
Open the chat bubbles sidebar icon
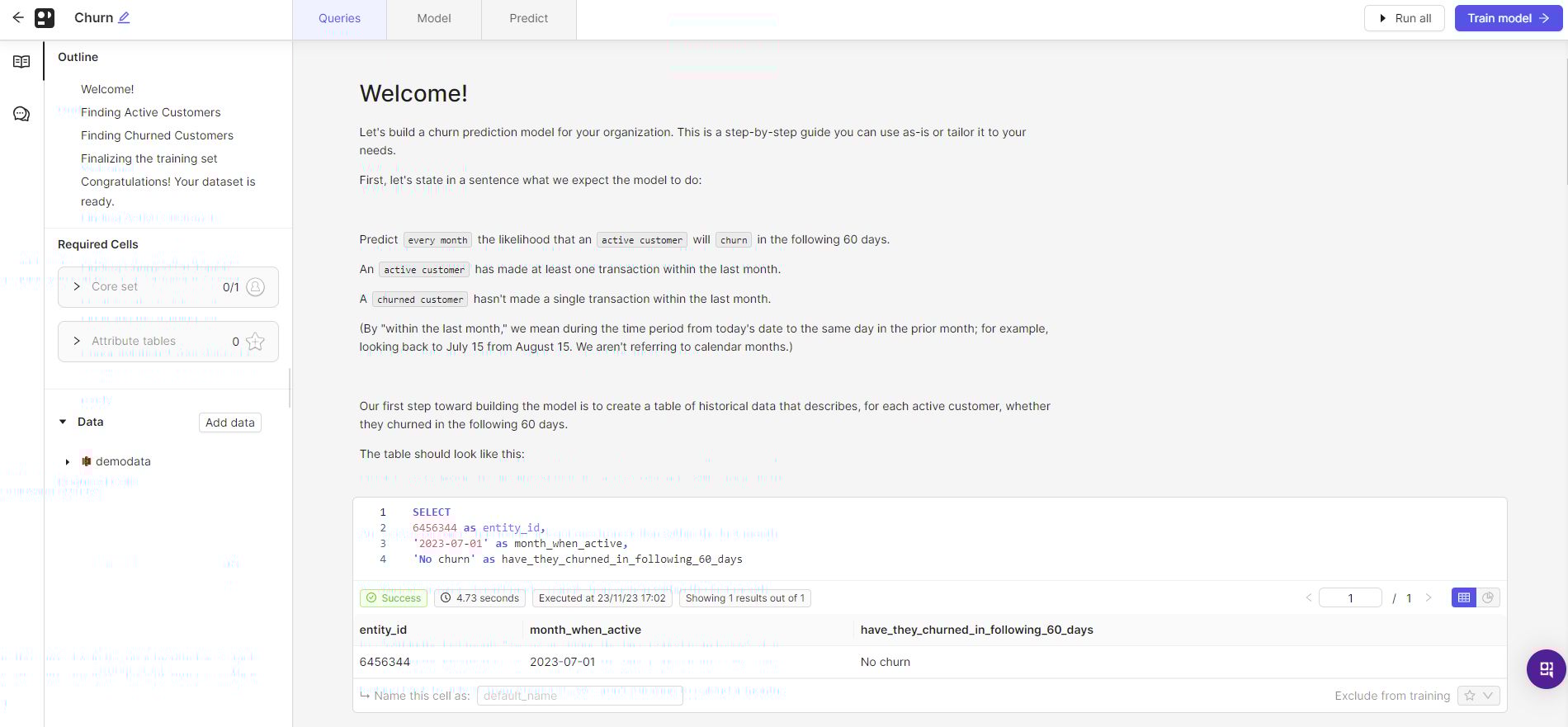21,114
